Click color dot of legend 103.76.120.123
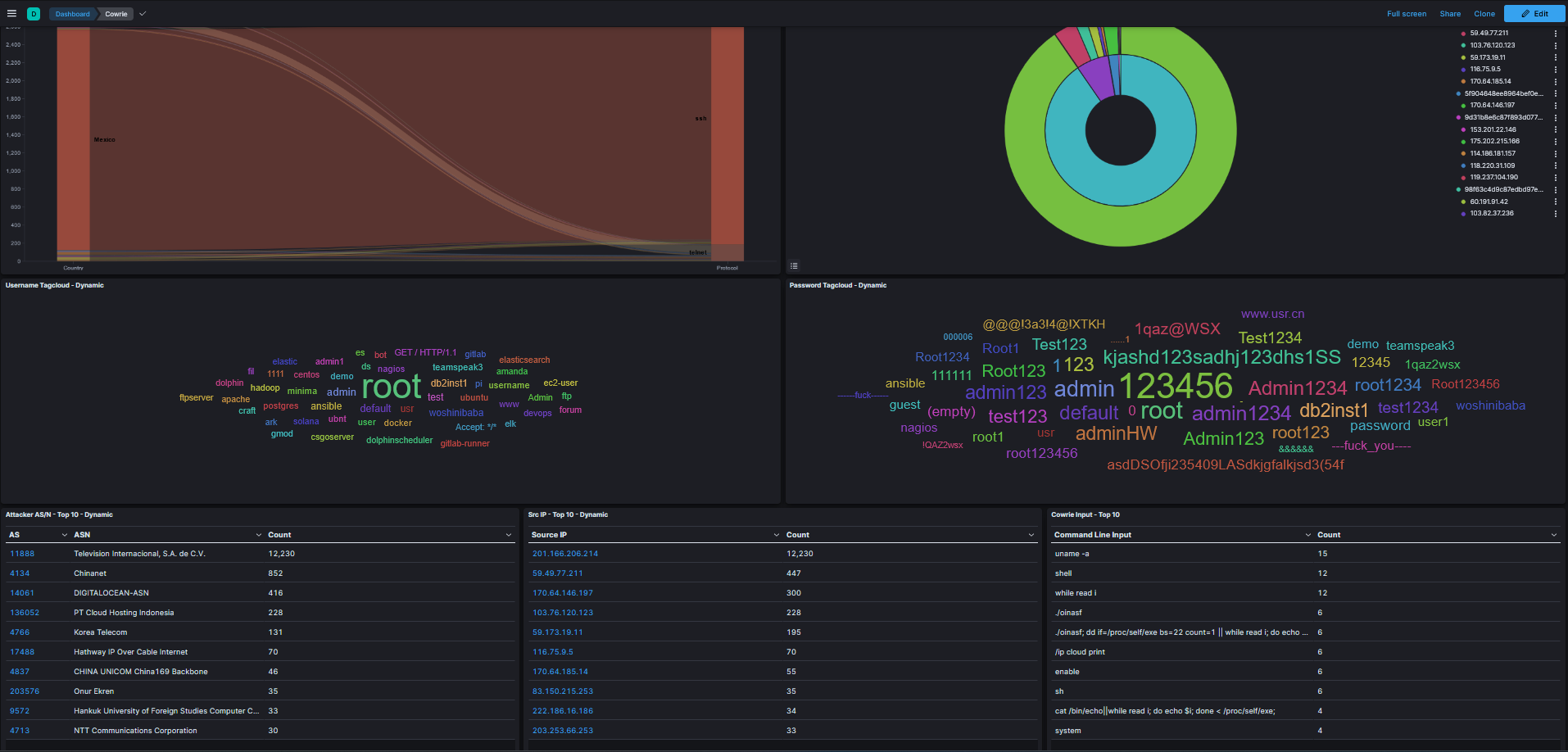 pyautogui.click(x=1463, y=46)
